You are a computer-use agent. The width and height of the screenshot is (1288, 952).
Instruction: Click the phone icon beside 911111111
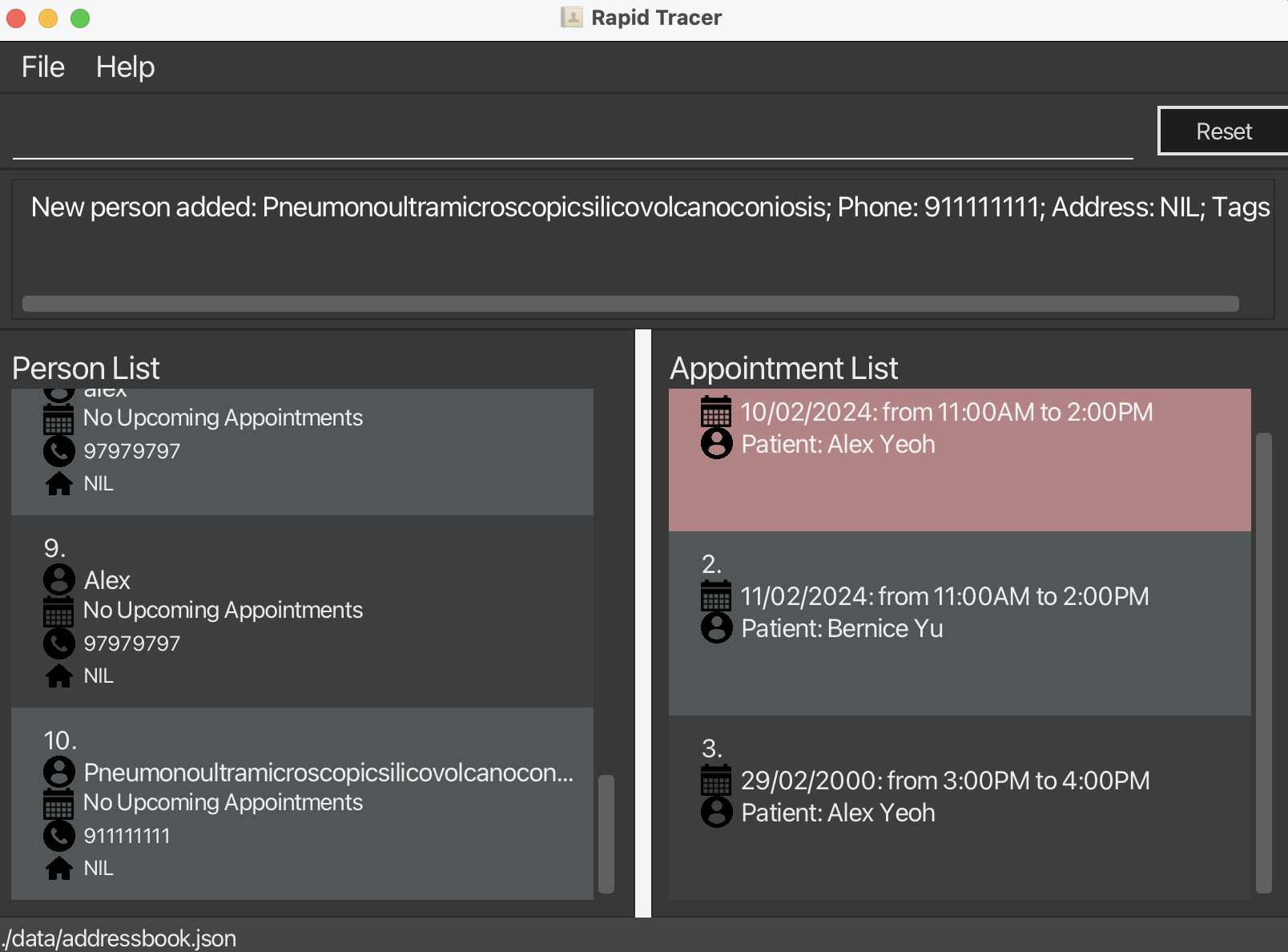59,836
